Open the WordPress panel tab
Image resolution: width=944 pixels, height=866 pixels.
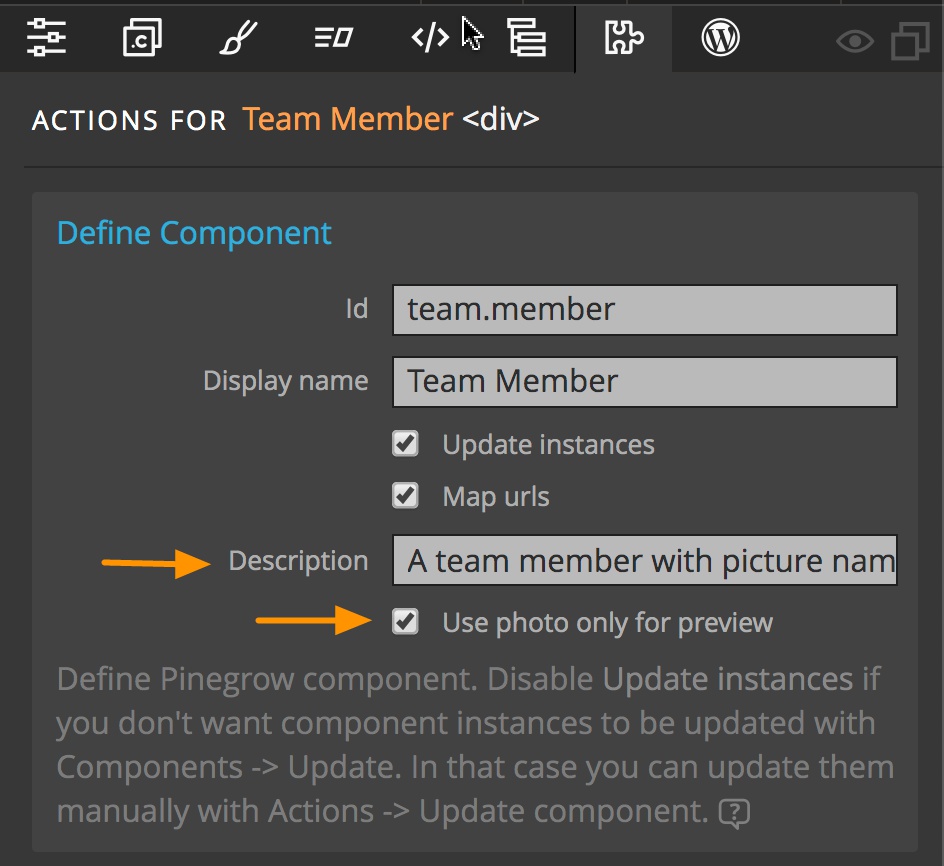pos(720,37)
